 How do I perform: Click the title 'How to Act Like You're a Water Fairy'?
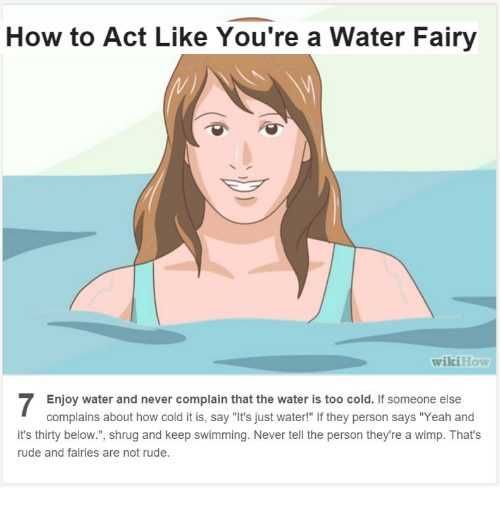coord(241,37)
